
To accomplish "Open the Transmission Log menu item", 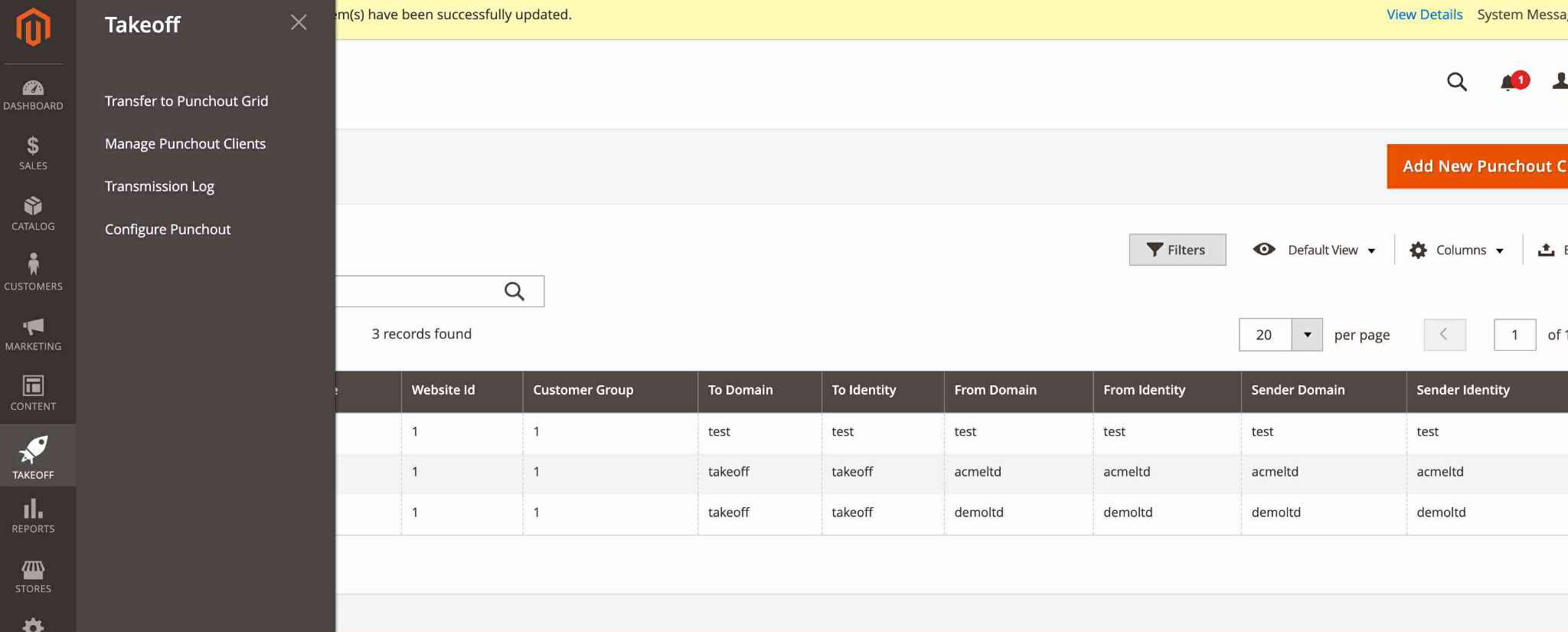I will tap(159, 186).
